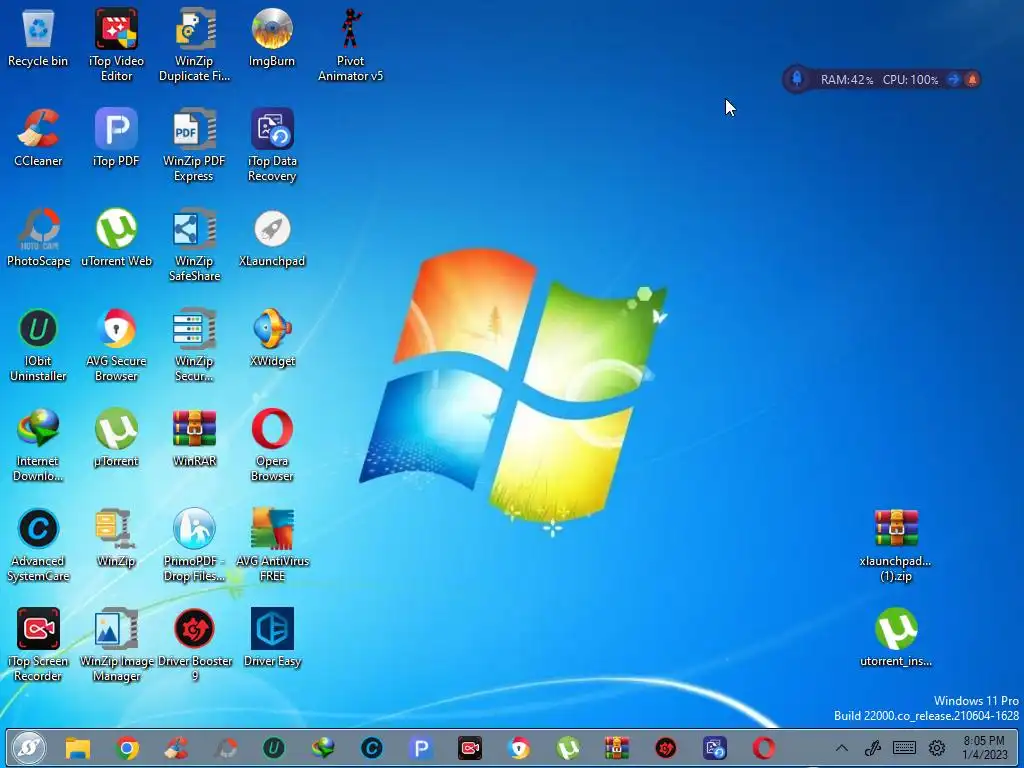Launch the Driver Easy desktop shortcut
Image resolution: width=1024 pixels, height=768 pixels.
click(x=272, y=638)
